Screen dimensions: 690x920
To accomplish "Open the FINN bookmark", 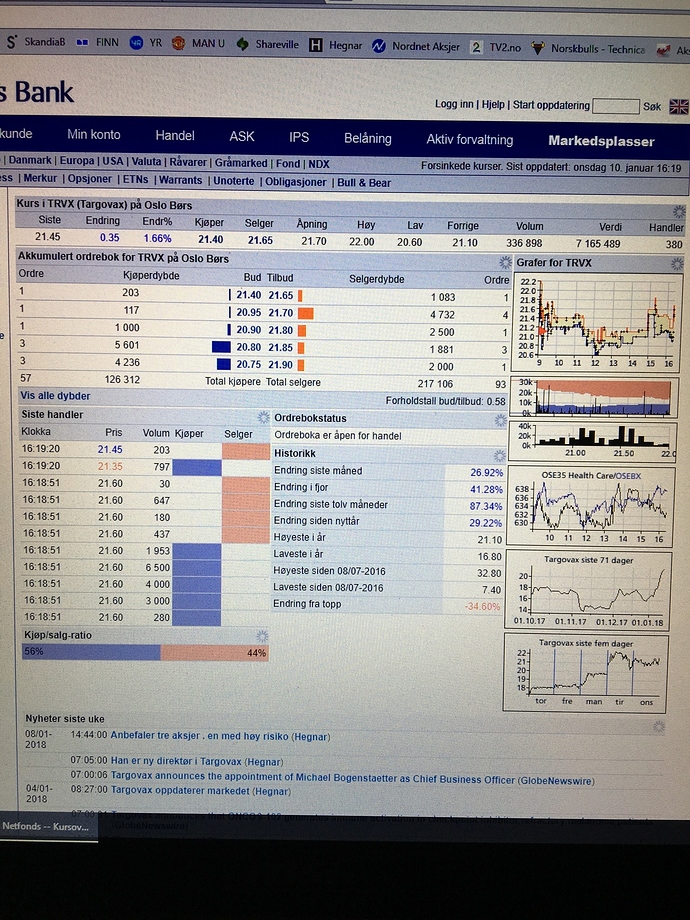I will (97, 43).
